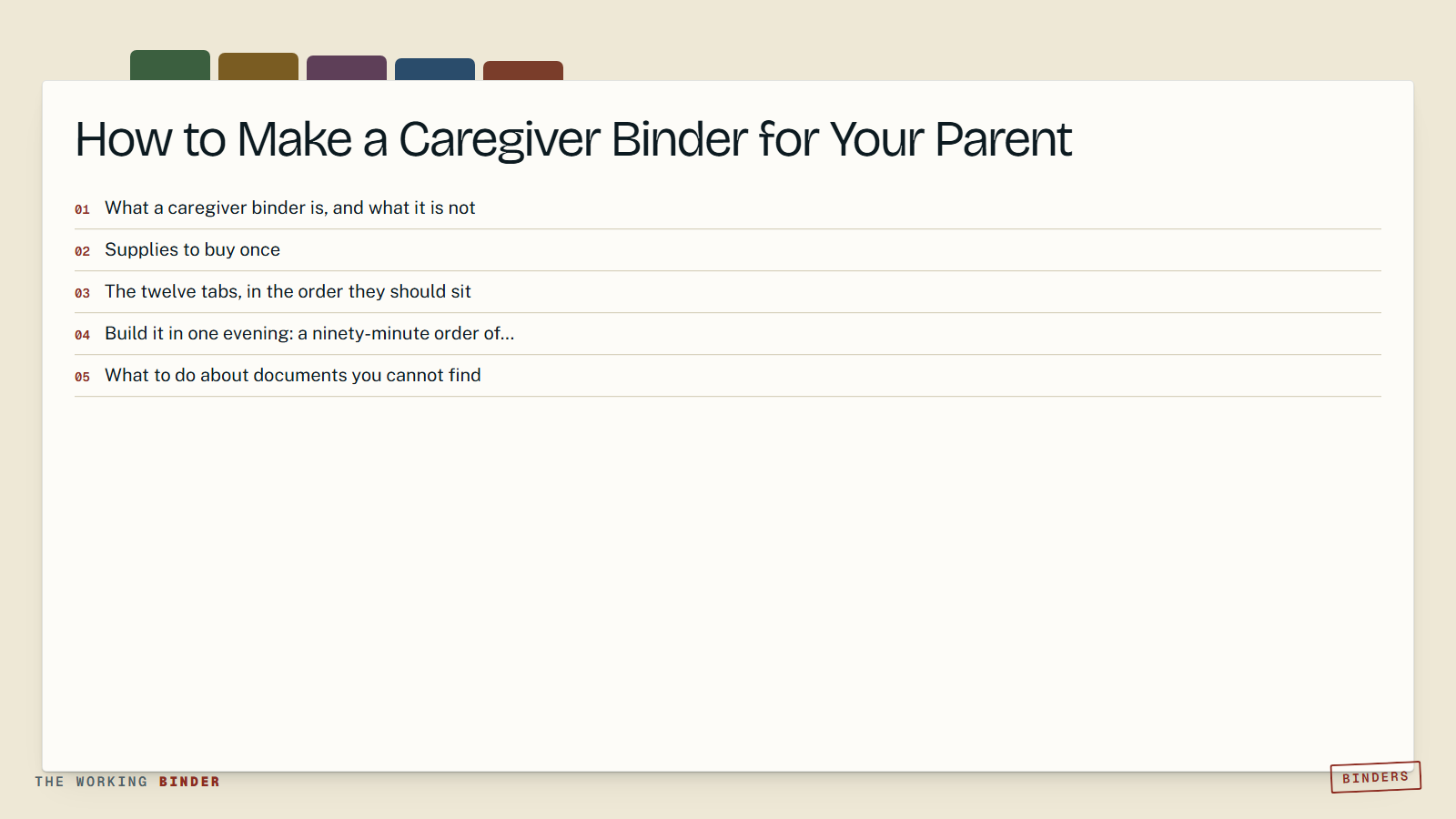Screen dimensions: 1456x819
Task: Open 'What to do about documents' item
Action: (x=728, y=376)
